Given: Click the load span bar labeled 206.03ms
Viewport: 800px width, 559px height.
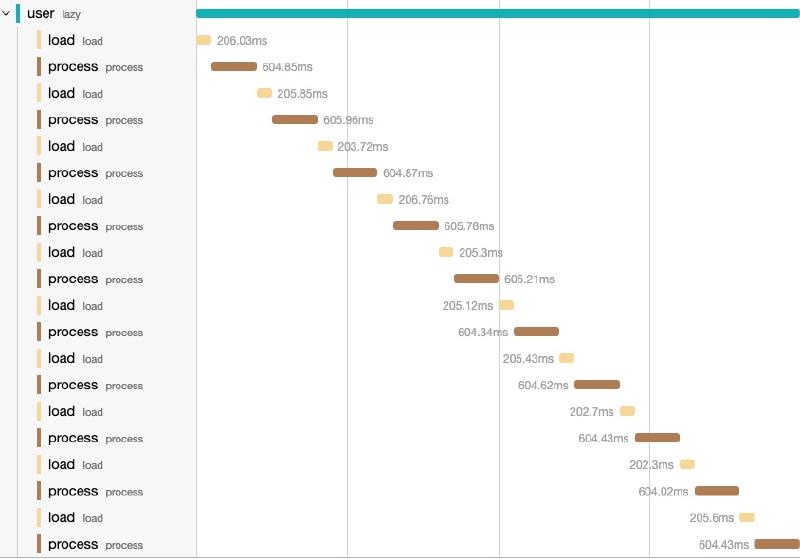Looking at the screenshot, I should [204, 40].
